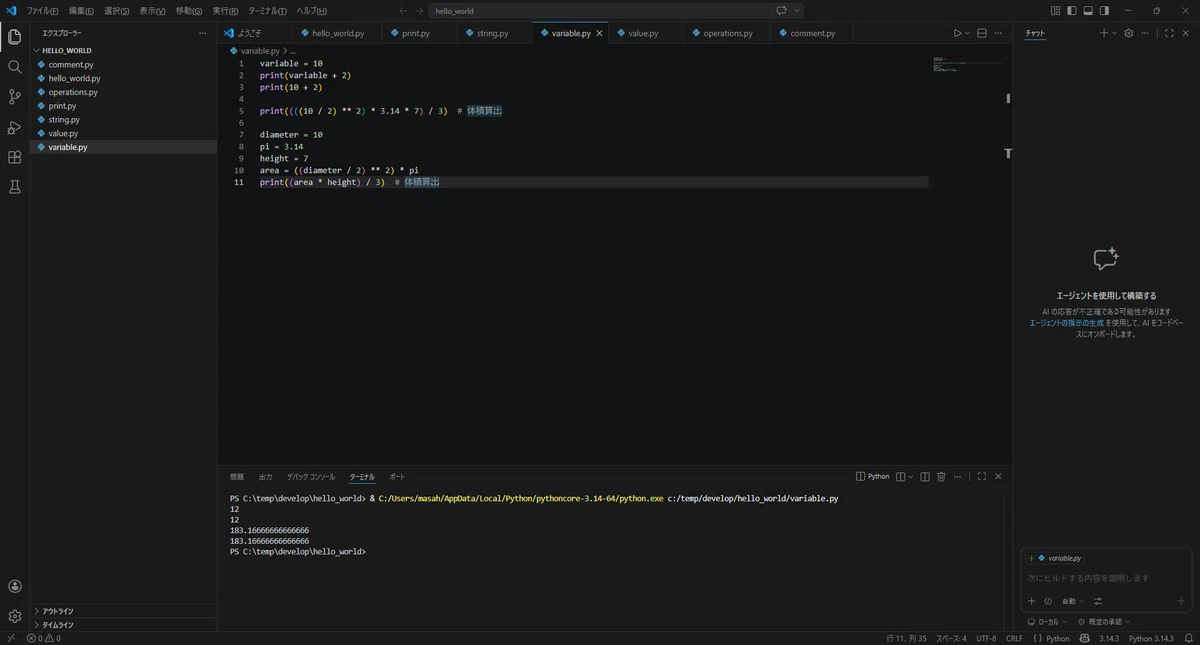
Task: Open Explorer more actions ellipsis
Action: coord(203,33)
